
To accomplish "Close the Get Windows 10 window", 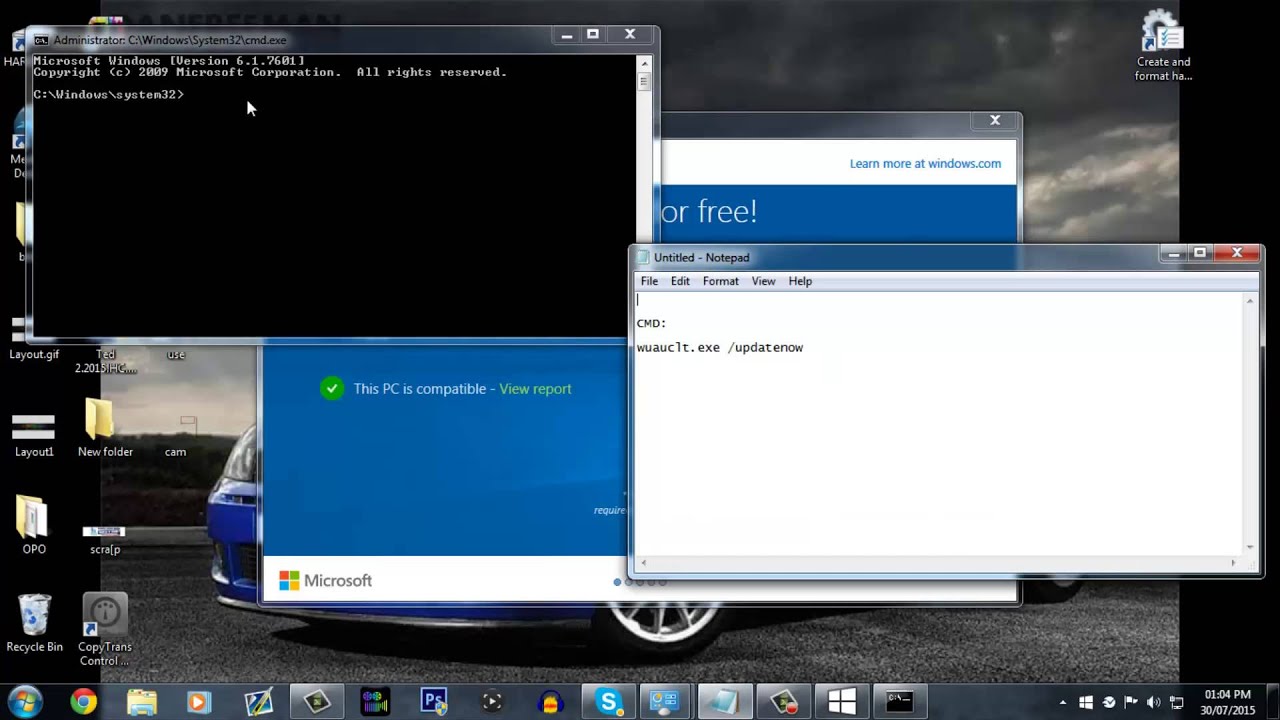I will click(995, 120).
